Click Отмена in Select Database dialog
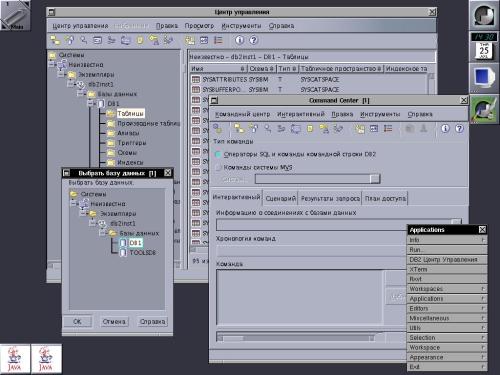 (114, 322)
